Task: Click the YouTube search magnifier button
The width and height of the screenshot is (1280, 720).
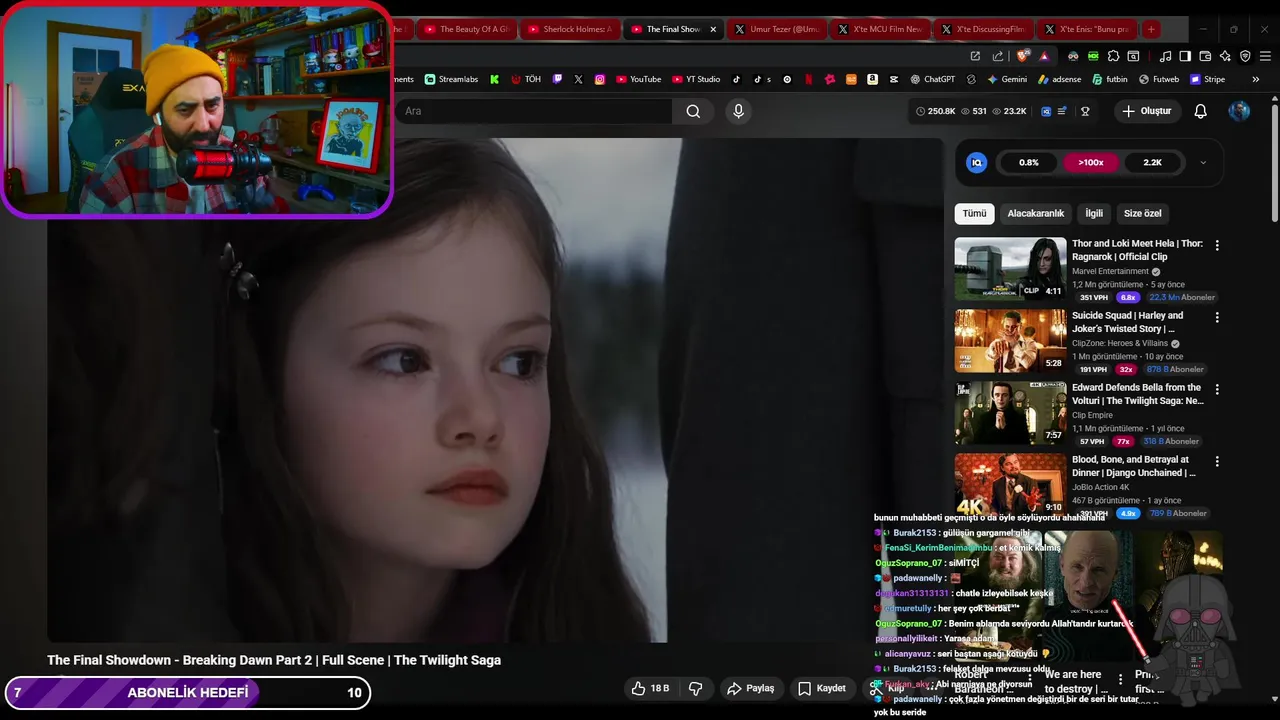Action: coord(693,111)
